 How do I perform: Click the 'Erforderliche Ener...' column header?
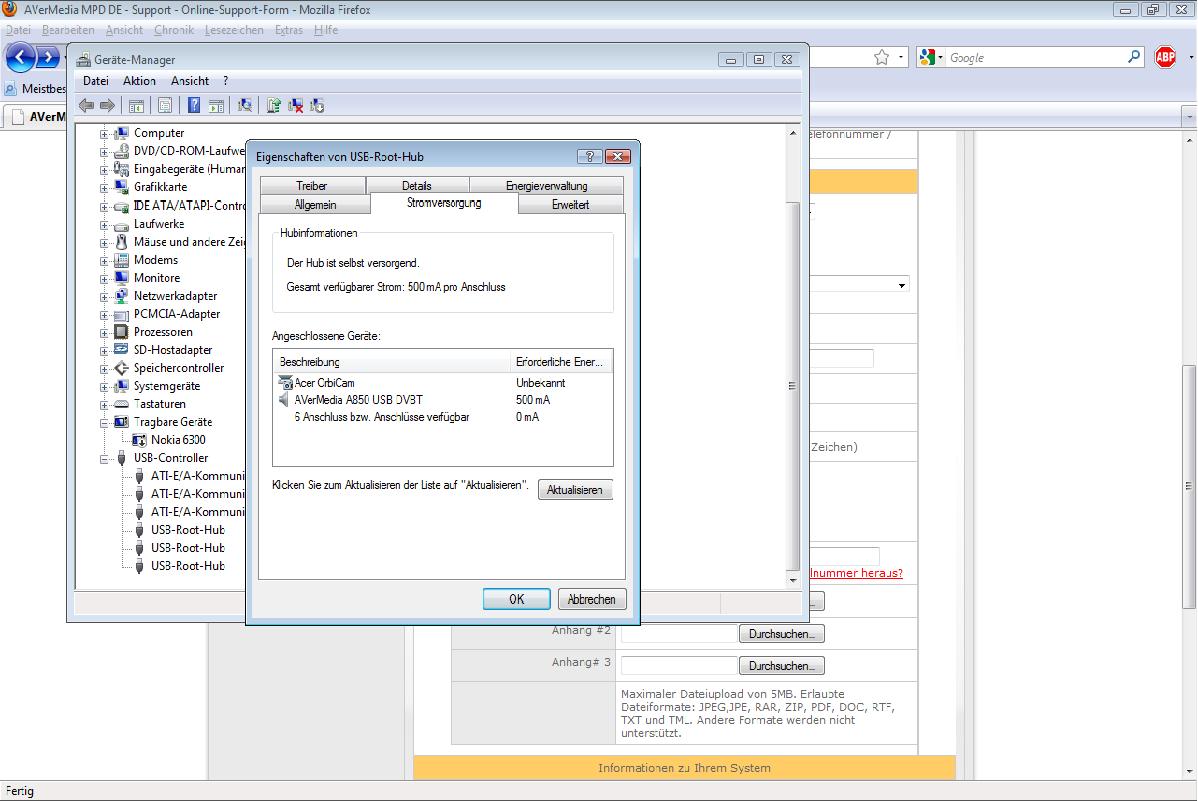click(561, 362)
